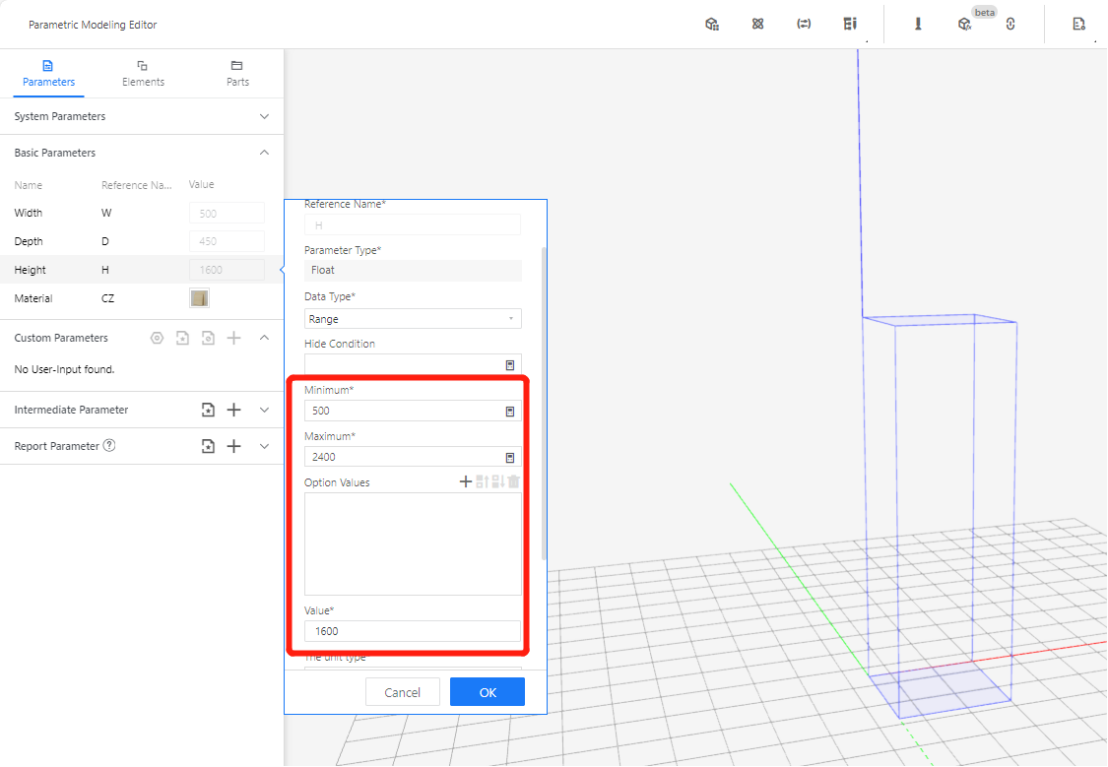Screen dimensions: 1108x767
Task: Import Report Parameter using the file icon
Action: click(x=208, y=446)
